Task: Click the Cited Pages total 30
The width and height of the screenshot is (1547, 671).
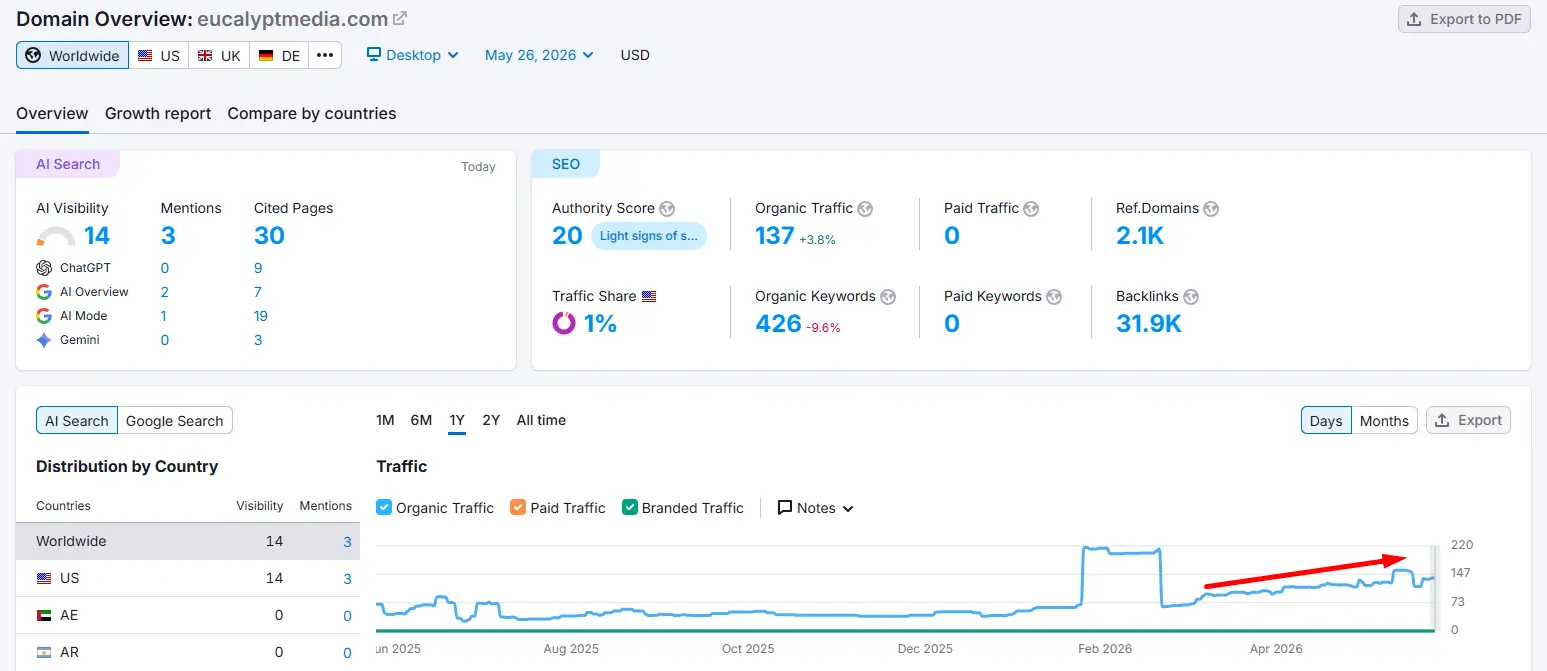Action: tap(269, 236)
